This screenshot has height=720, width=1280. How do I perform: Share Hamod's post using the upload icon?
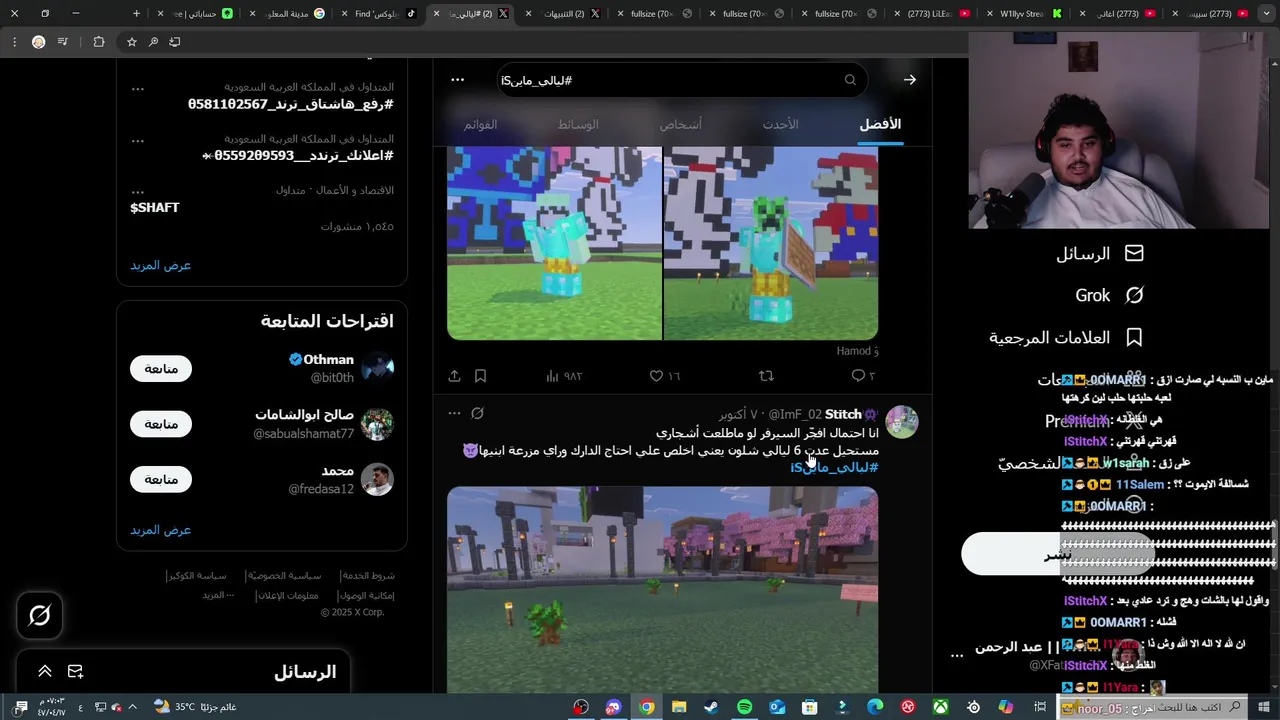tap(454, 376)
